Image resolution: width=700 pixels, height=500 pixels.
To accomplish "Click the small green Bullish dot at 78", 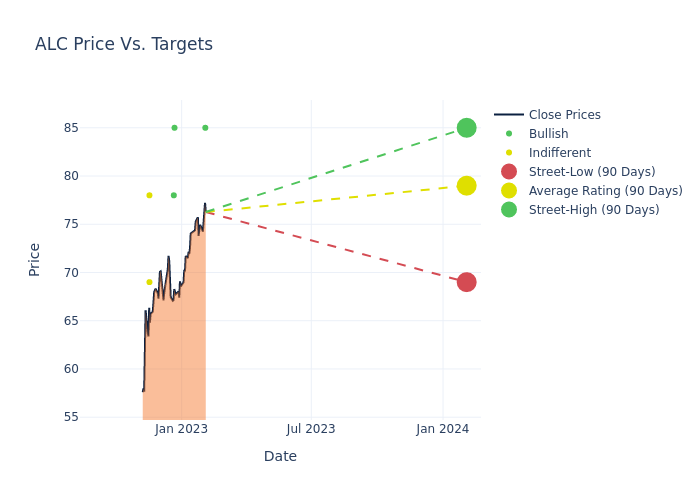I will click(174, 195).
